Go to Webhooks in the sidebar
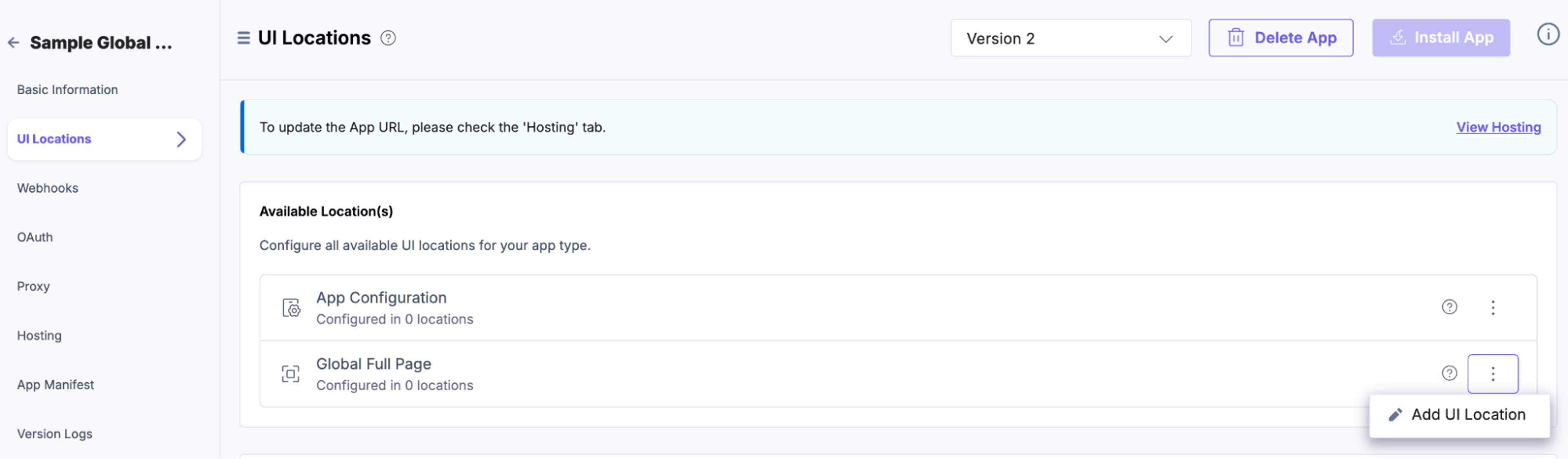Image resolution: width=1568 pixels, height=459 pixels. coord(47,188)
